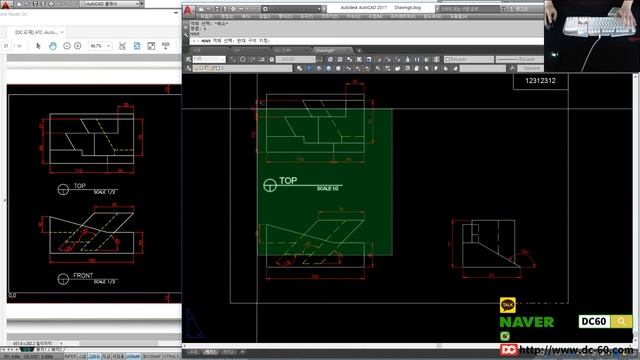Screen dimensions: 640x360
Task: Close the [DC교육] document tab in Reader
Action: pyautogui.click(x=62, y=32)
